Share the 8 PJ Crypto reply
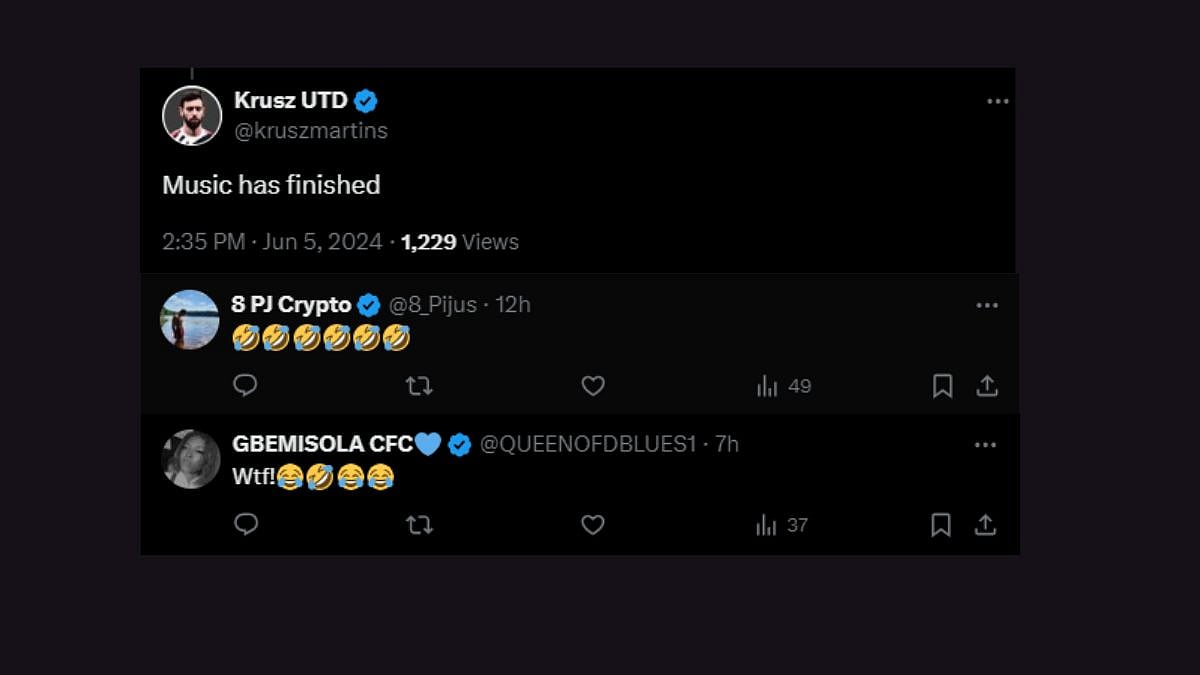 pos(987,386)
